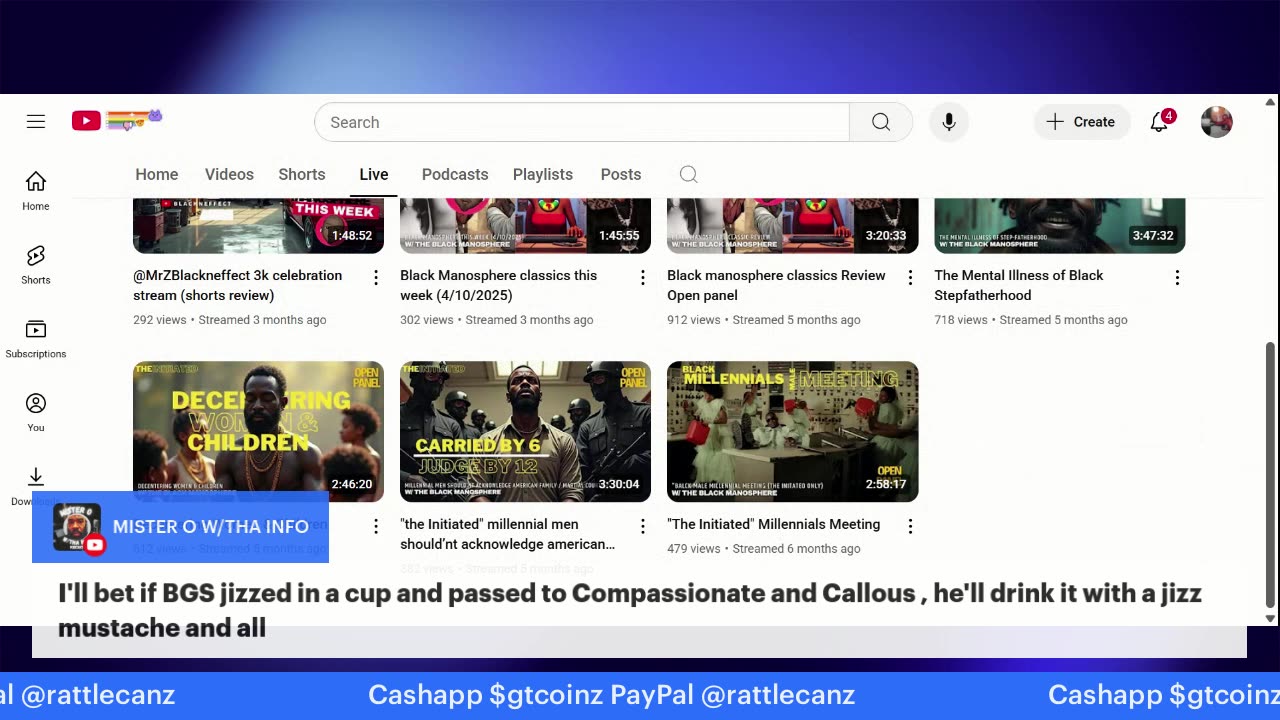This screenshot has width=1280, height=720.
Task: Open options for Mental Illness of Black Stepfatherhood
Action: (1177, 277)
